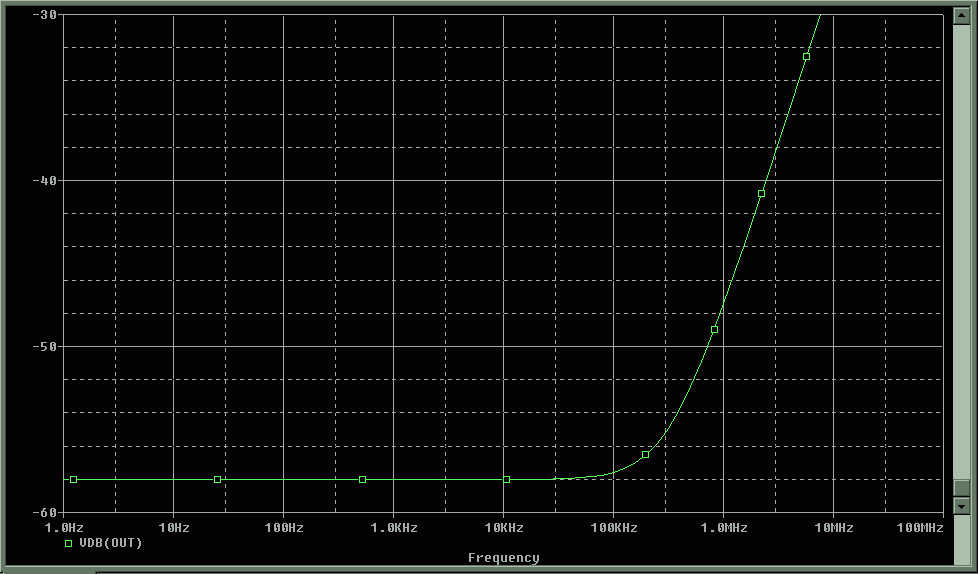The image size is (978, 574).
Task: Click the trace marker near -49 dB
Action: point(714,330)
